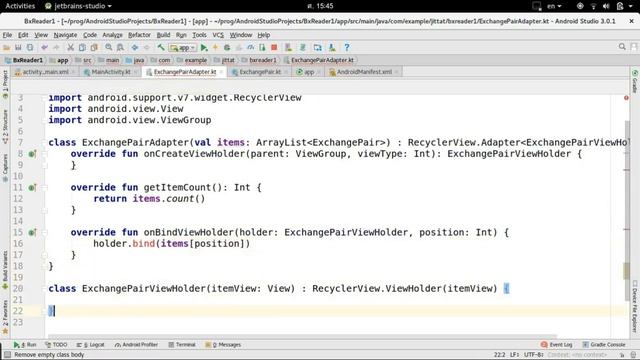Viewport: 640px width, 360px height.
Task: Click override gutter icon at line 15
Action: point(32,233)
